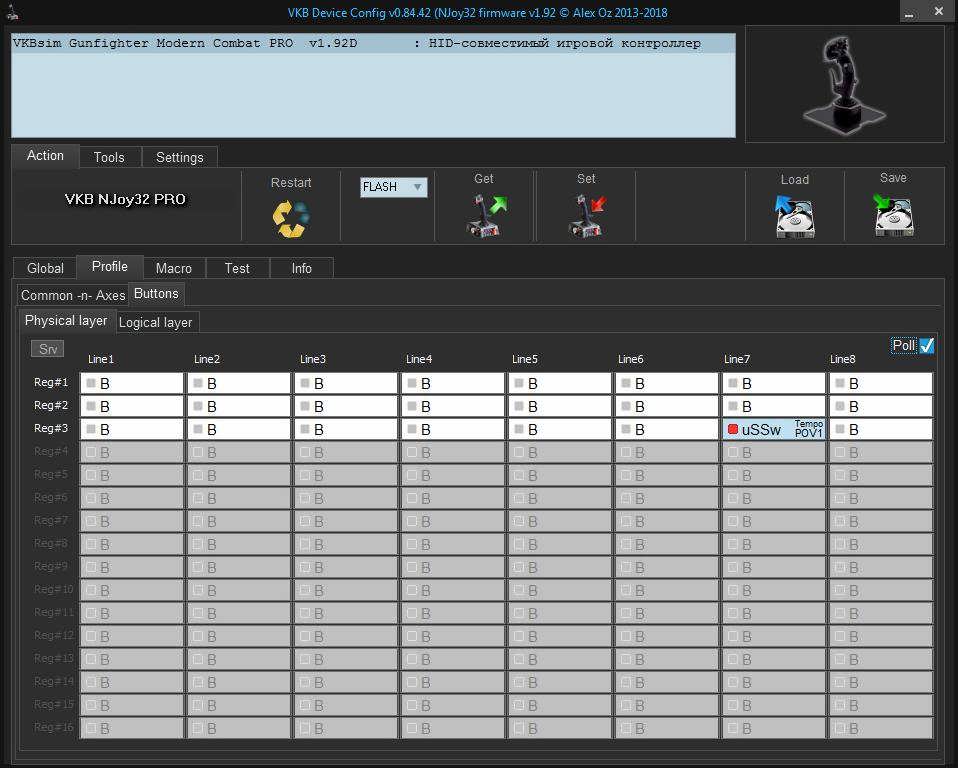Click Reg#1 Line4 button cell
Screen dimensions: 958x768
[453, 384]
